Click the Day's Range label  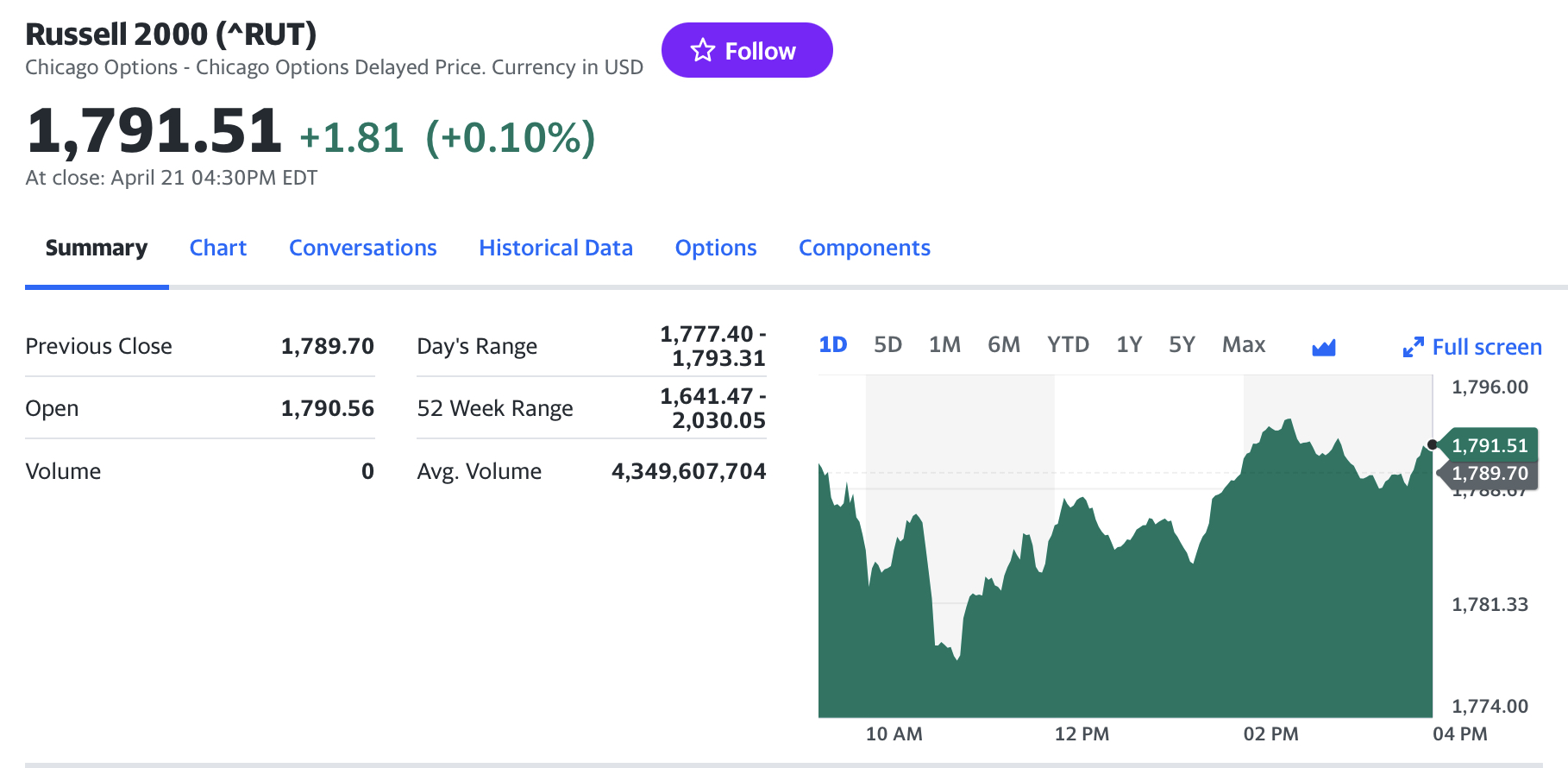(x=477, y=346)
